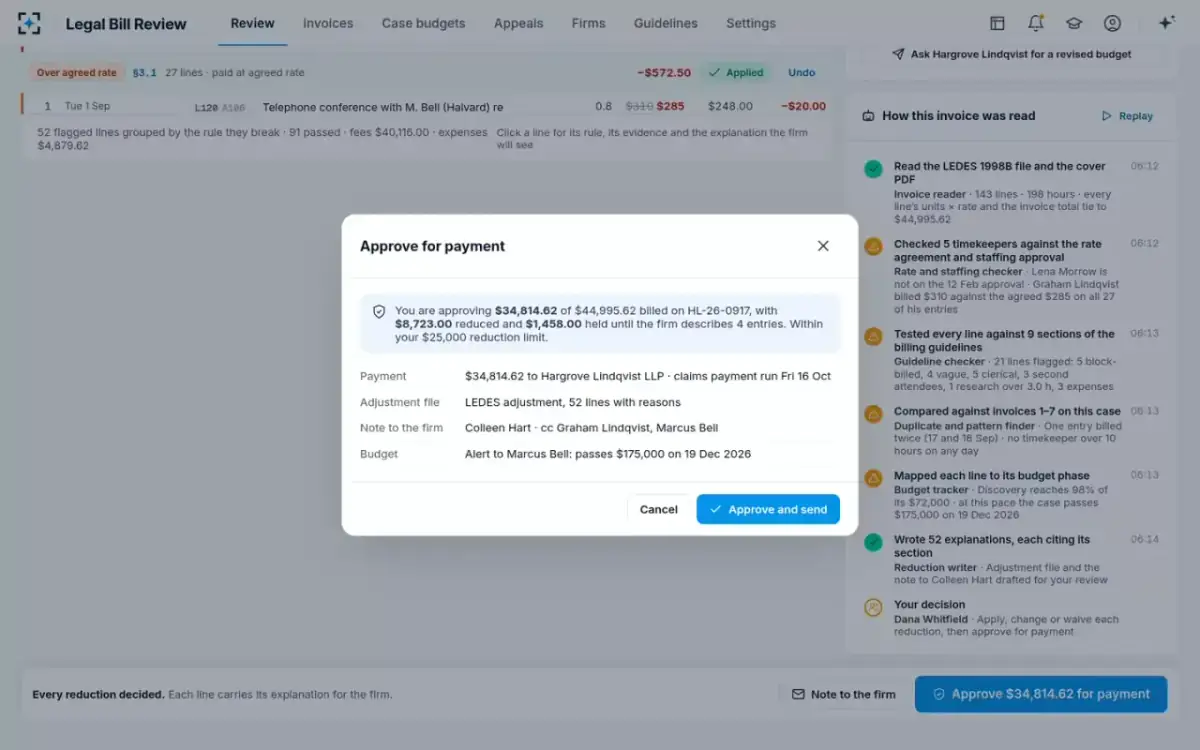Open the §3.1 guideline rule link
The width and height of the screenshot is (1200, 750).
pyautogui.click(x=145, y=72)
